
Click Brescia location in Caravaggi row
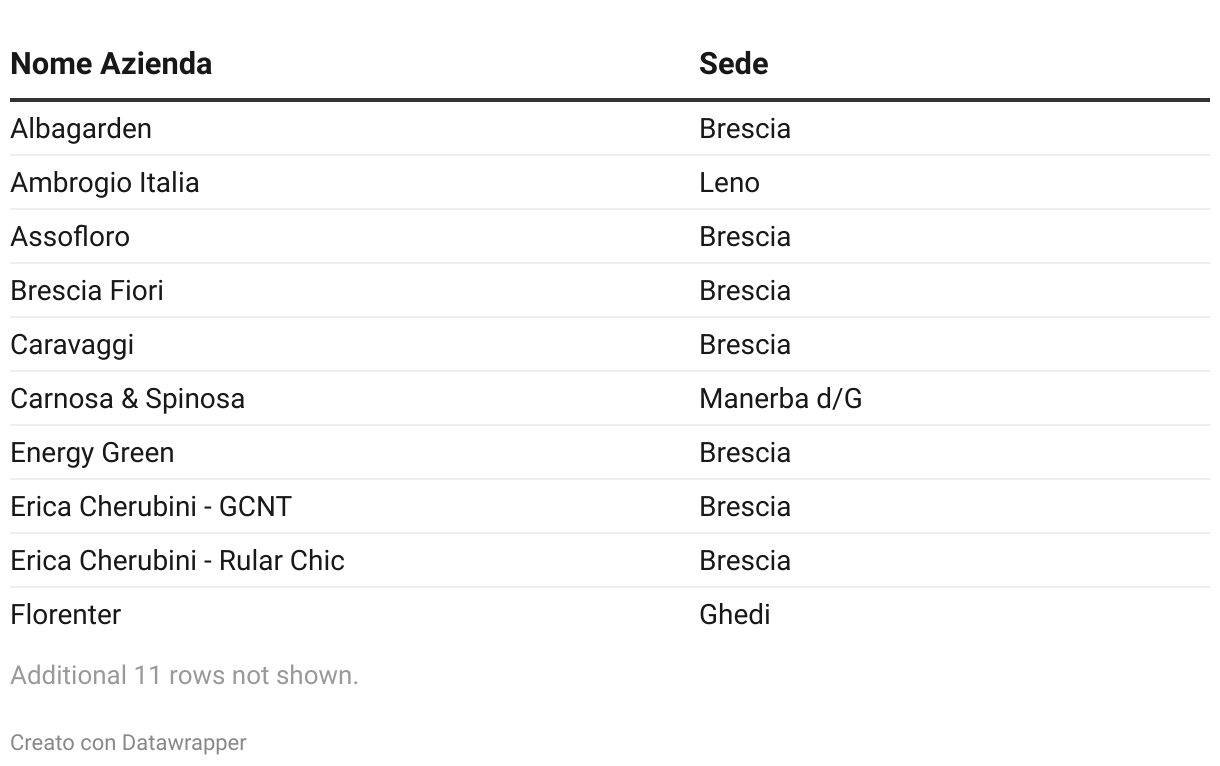tap(745, 345)
